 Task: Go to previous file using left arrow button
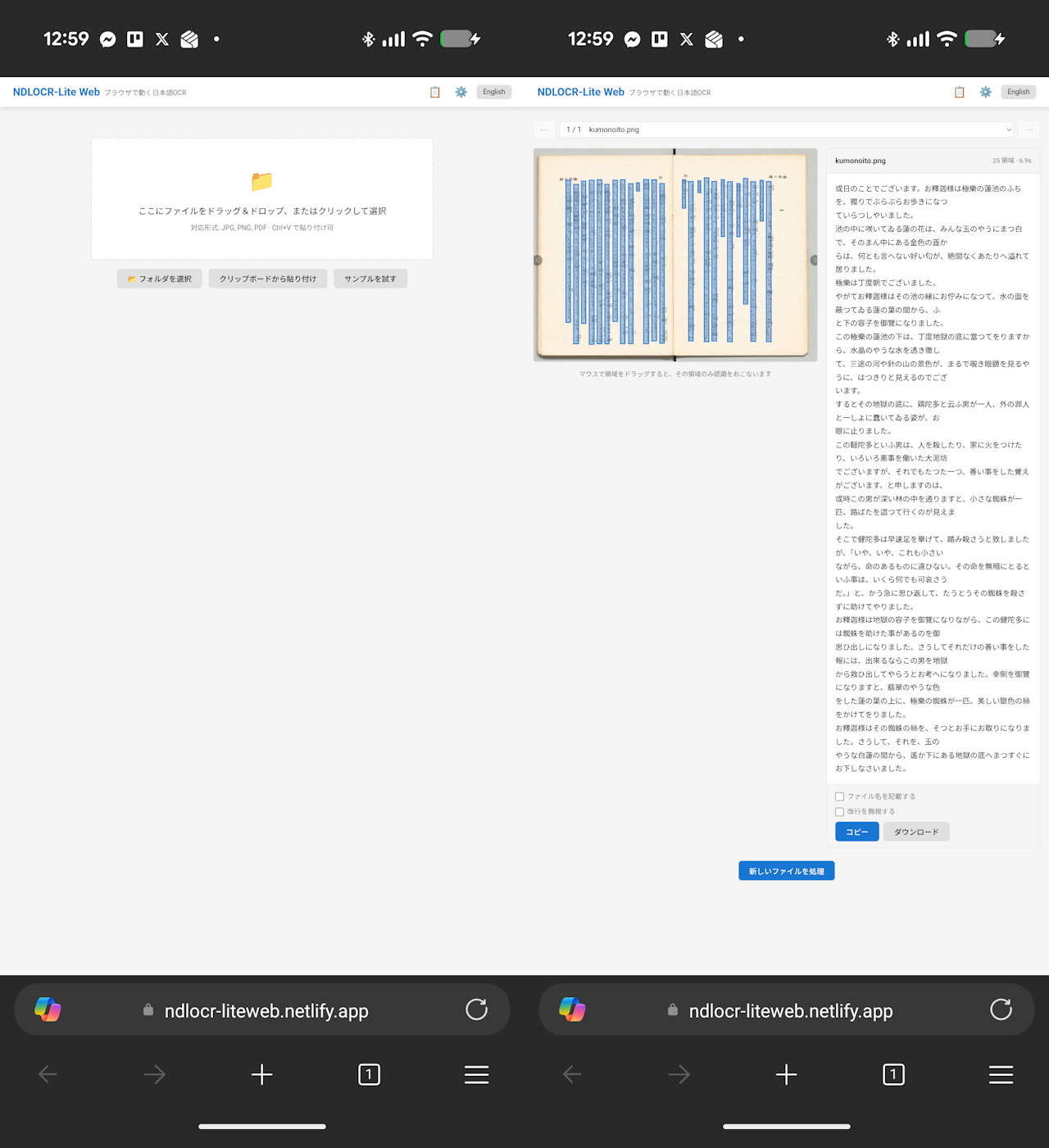click(x=544, y=129)
